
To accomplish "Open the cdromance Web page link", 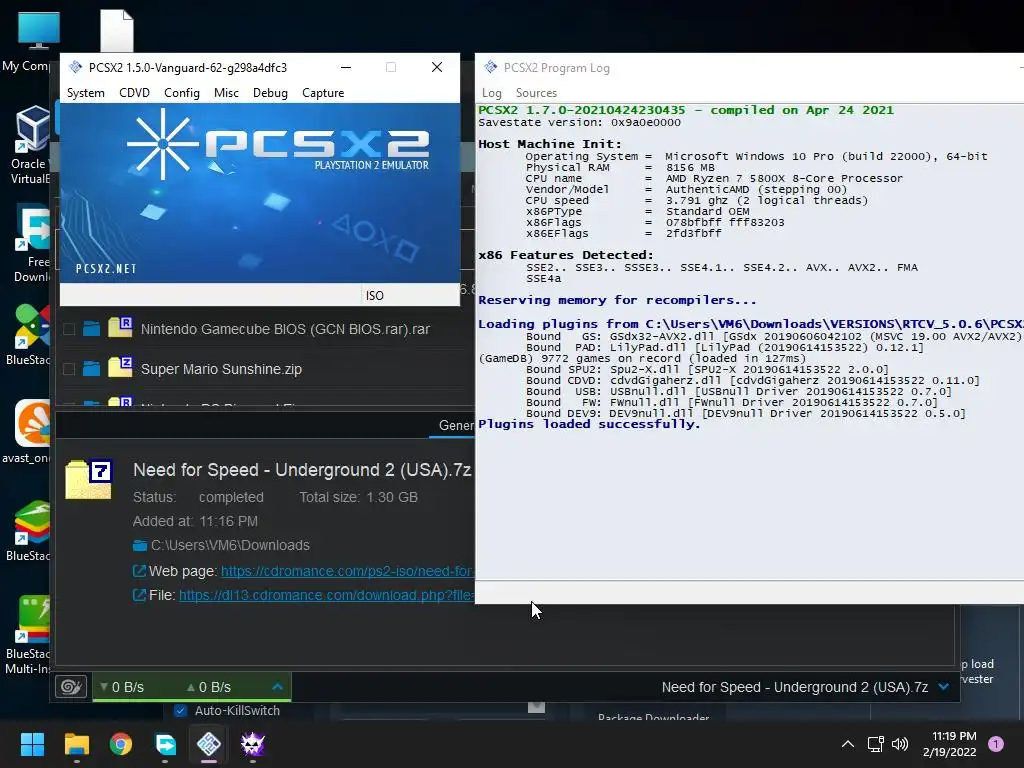I will coord(347,571).
